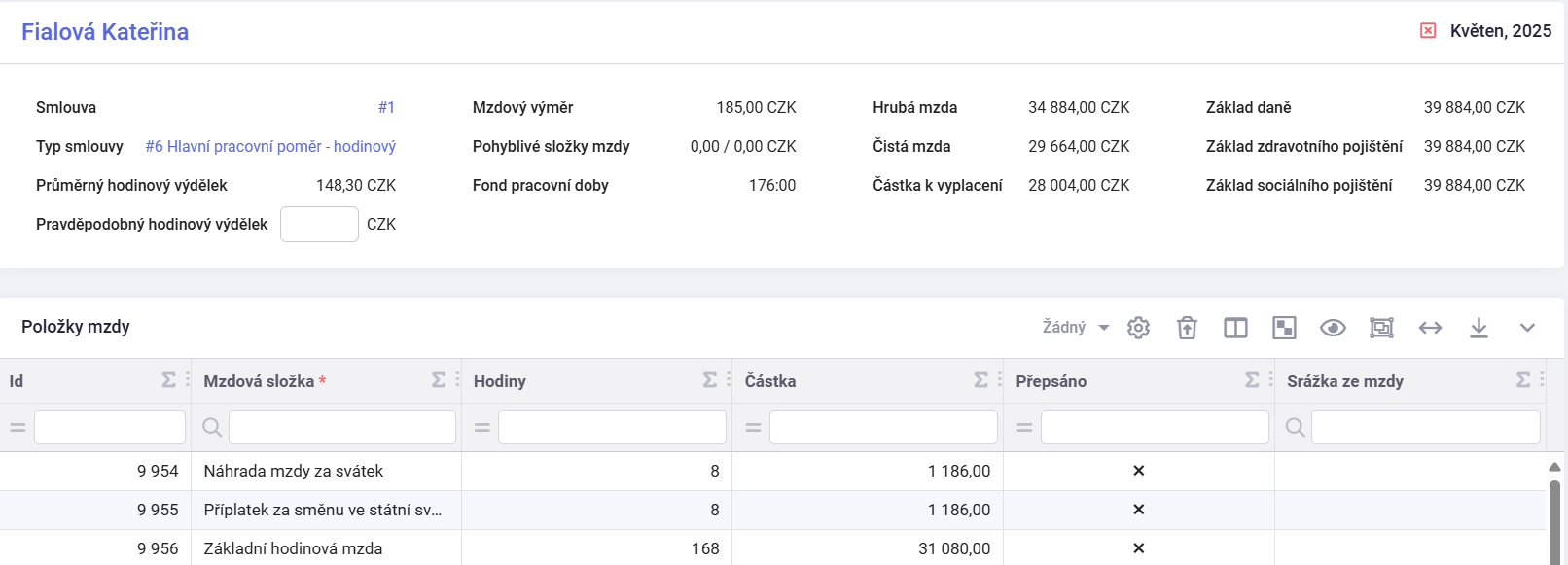This screenshot has width=1568, height=565.
Task: Open #6 Hlavní pracovní poměr - hodinový link
Action: pos(270,146)
